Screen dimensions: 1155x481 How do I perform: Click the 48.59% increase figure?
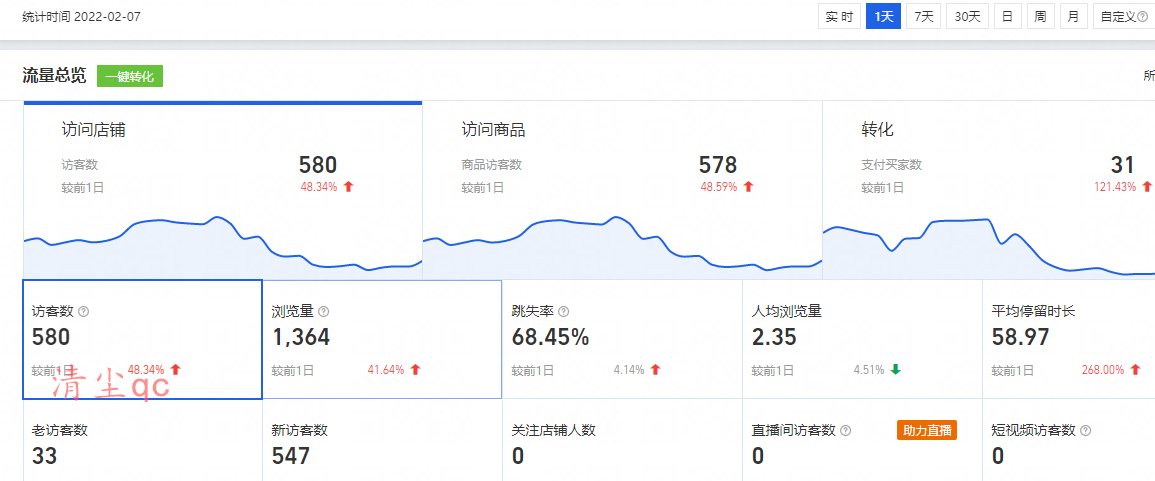point(718,187)
